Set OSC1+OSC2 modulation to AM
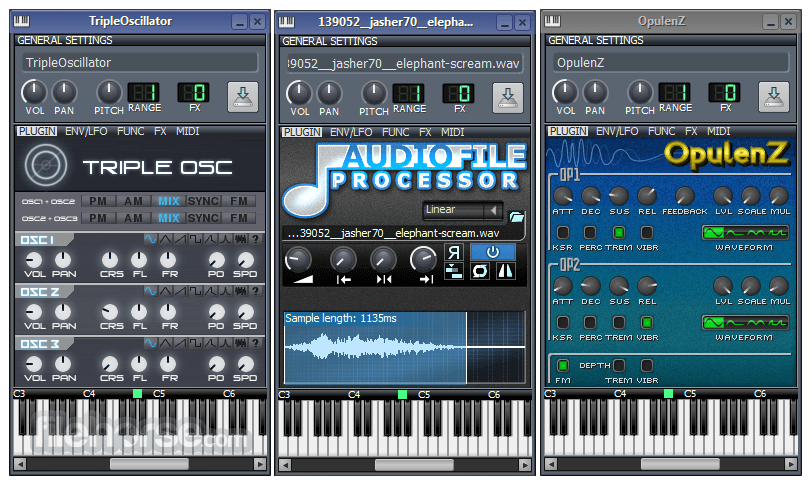Image resolution: width=811 pixels, height=483 pixels. [x=133, y=201]
